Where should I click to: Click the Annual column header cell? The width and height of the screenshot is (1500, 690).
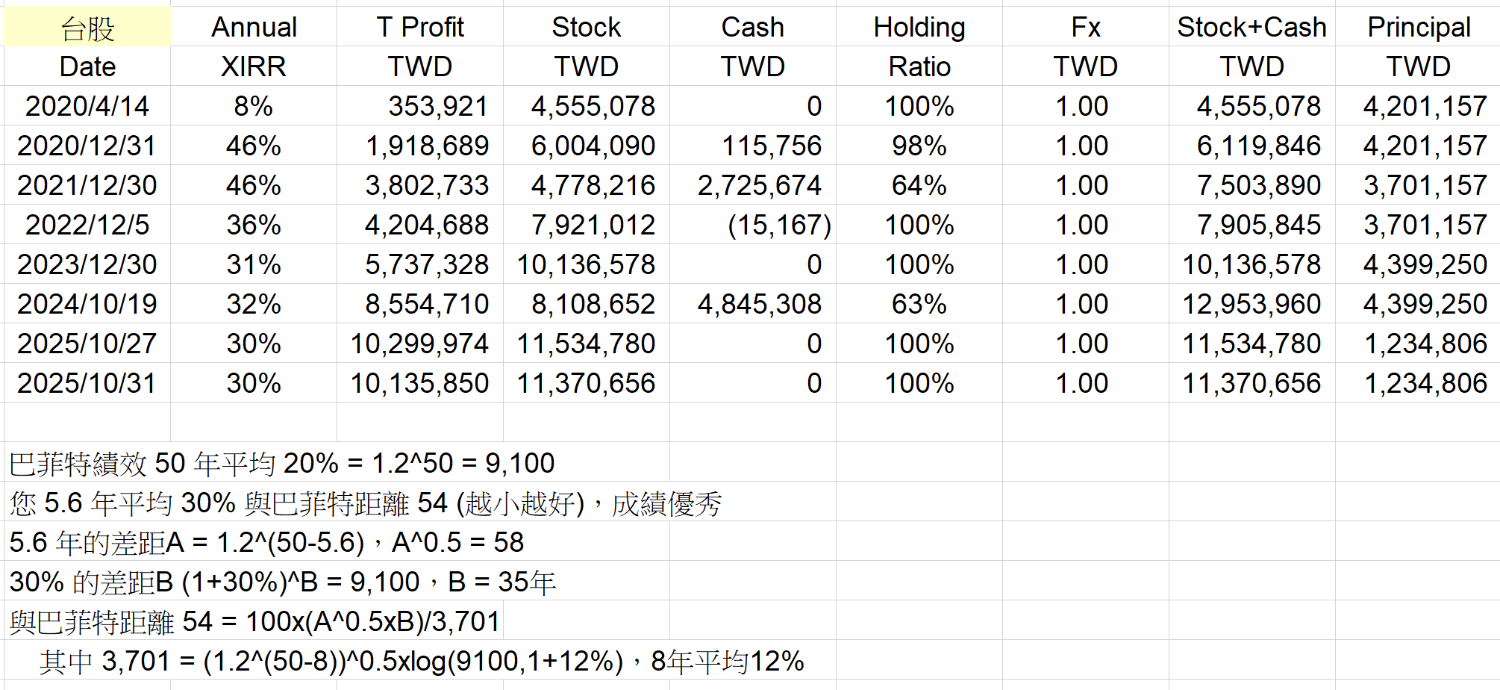tap(254, 28)
